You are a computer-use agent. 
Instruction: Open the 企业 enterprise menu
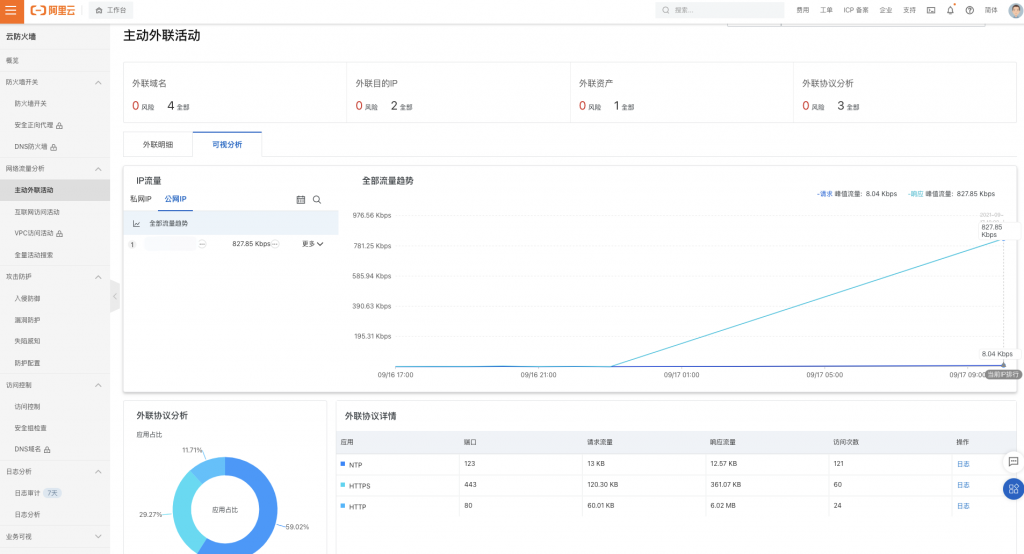(x=886, y=10)
